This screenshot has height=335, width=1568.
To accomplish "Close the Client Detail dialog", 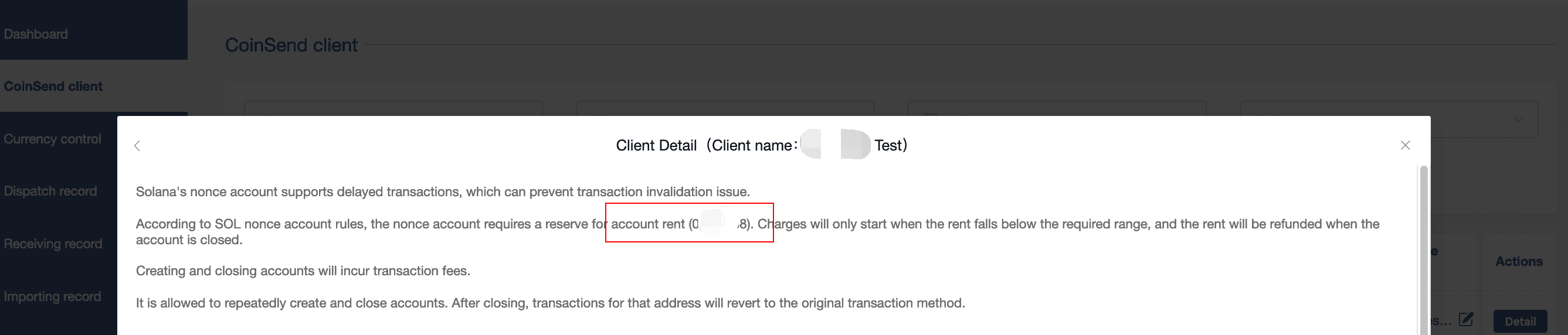I will tap(1405, 145).
